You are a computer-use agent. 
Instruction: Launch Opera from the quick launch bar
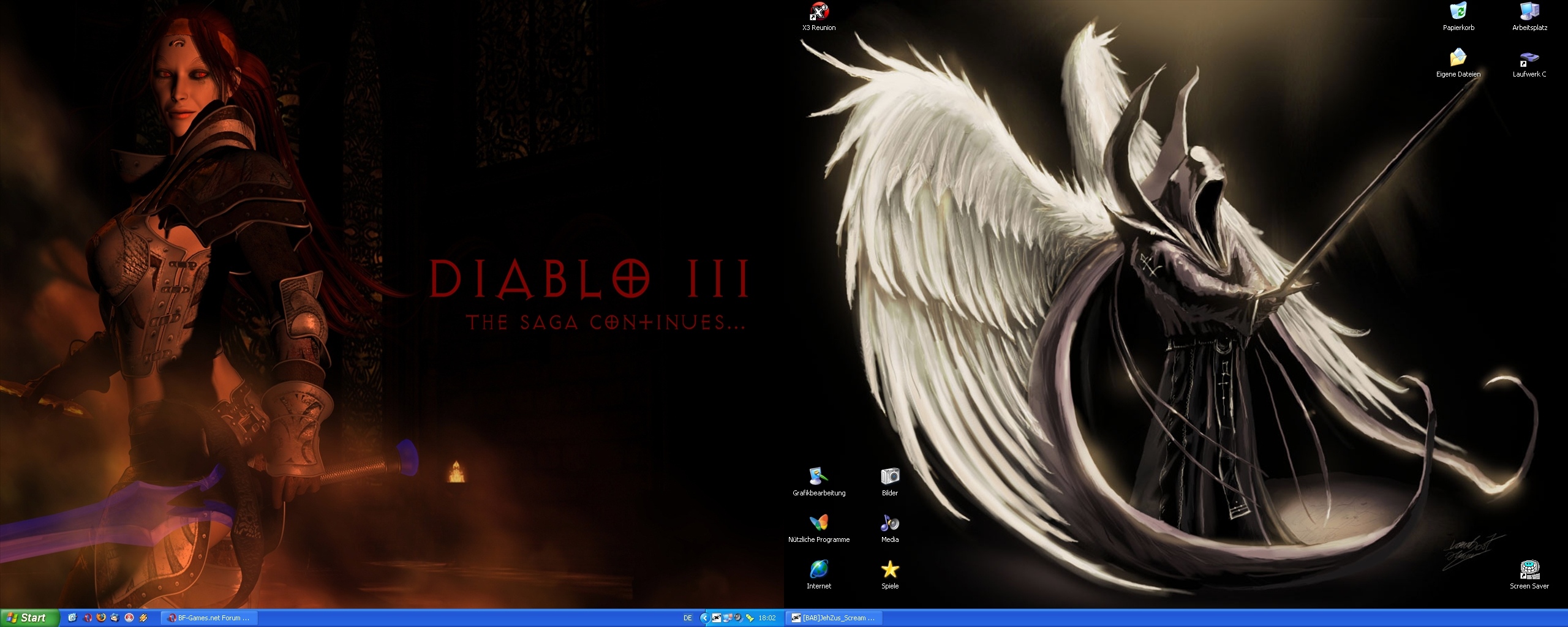click(x=88, y=618)
